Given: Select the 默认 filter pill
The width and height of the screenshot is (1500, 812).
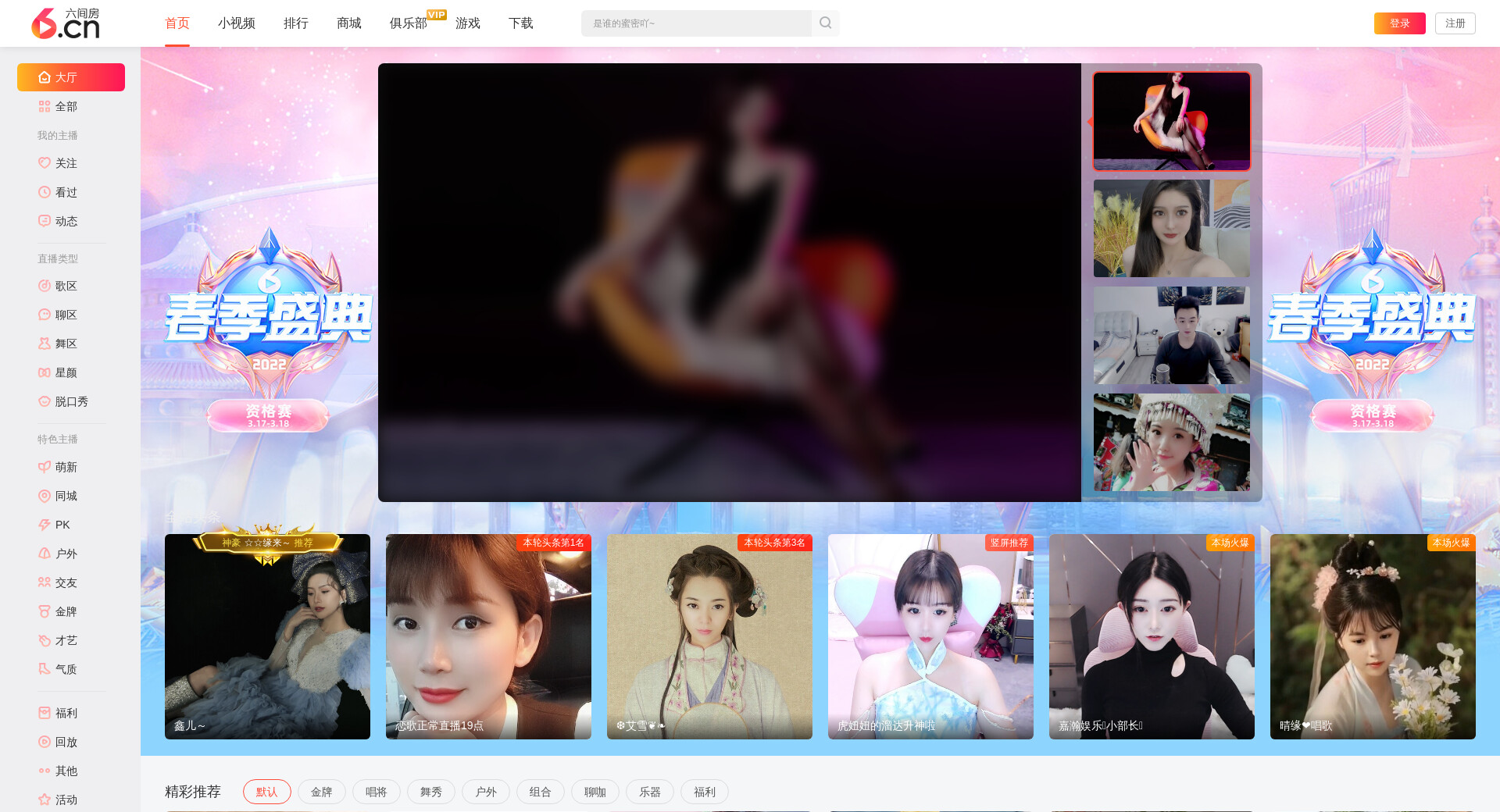Looking at the screenshot, I should pos(266,792).
